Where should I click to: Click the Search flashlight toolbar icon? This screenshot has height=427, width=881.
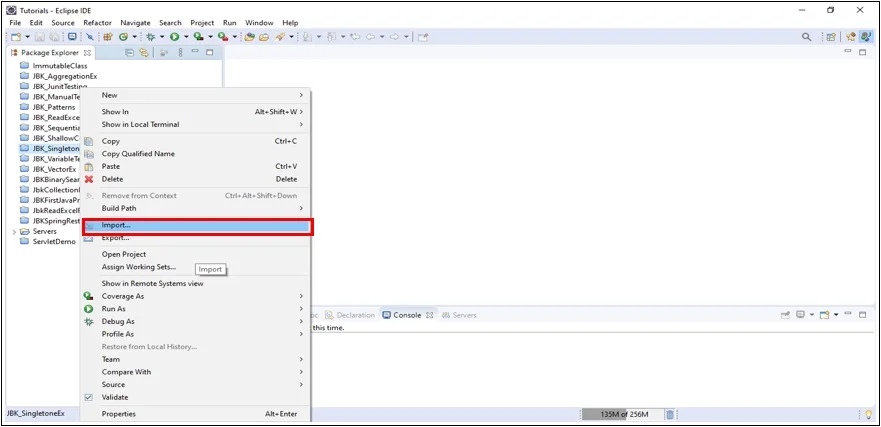coord(279,37)
